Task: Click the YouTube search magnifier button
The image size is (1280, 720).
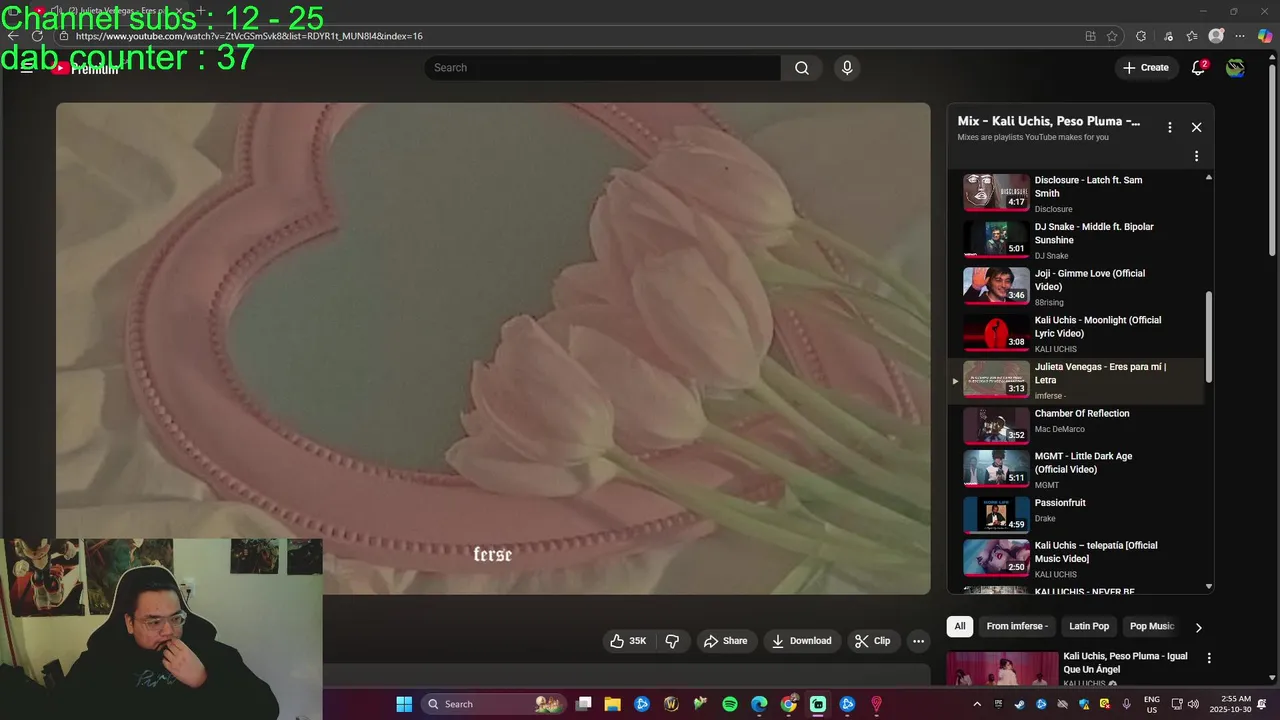Action: click(802, 68)
